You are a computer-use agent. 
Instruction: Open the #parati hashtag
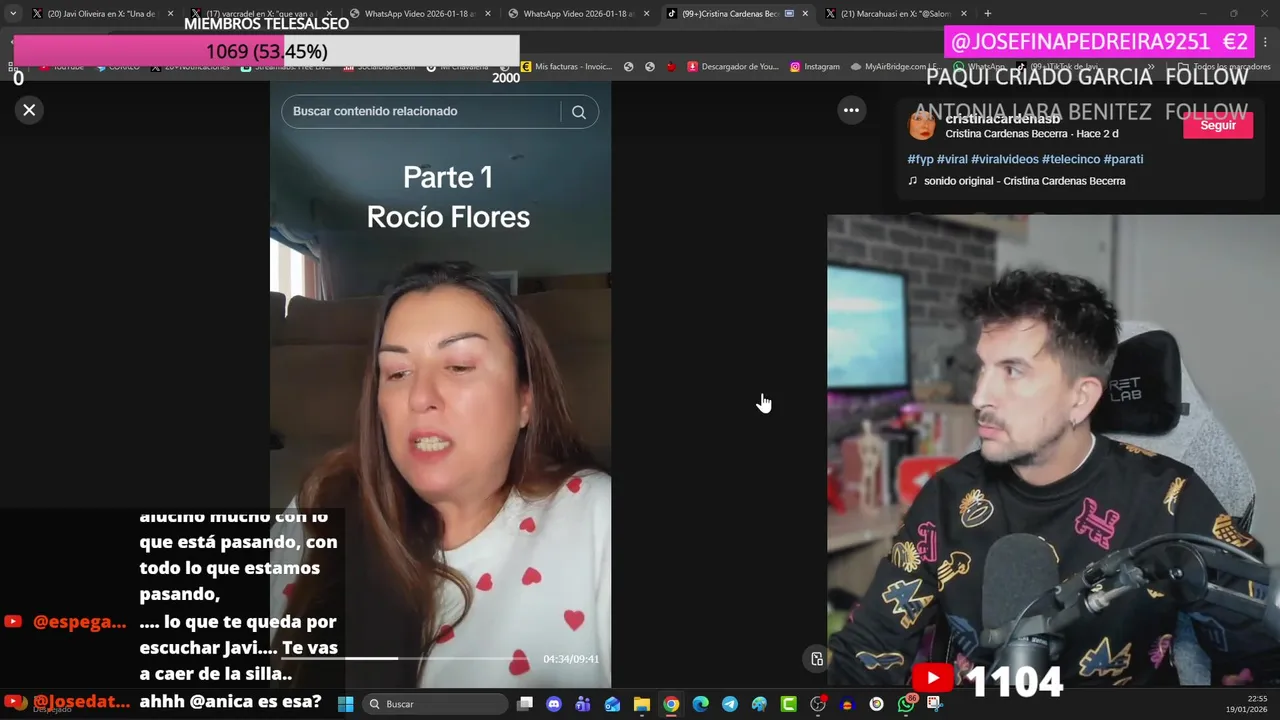point(1123,159)
